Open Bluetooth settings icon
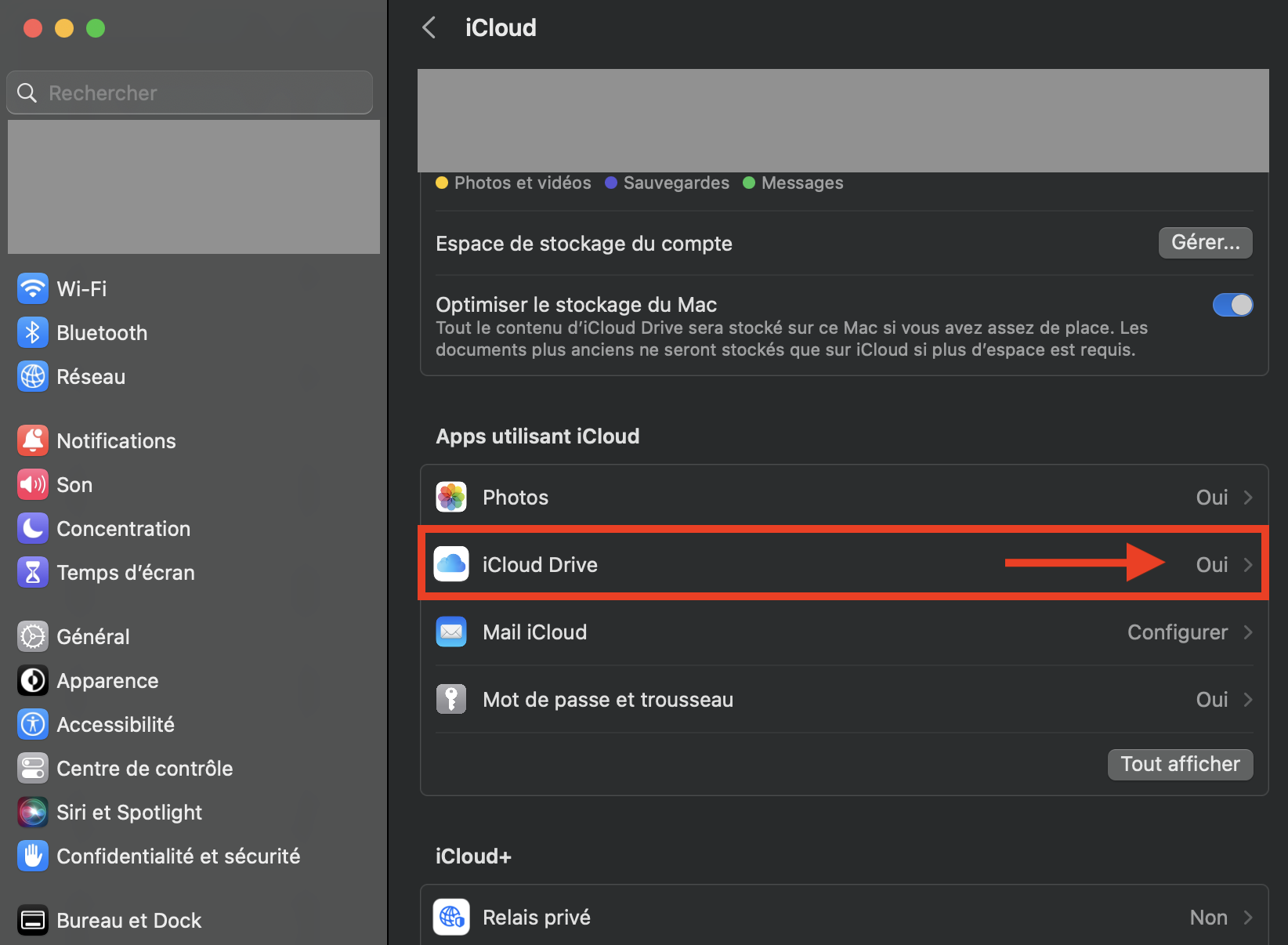This screenshot has height=945, width=1288. [32, 332]
